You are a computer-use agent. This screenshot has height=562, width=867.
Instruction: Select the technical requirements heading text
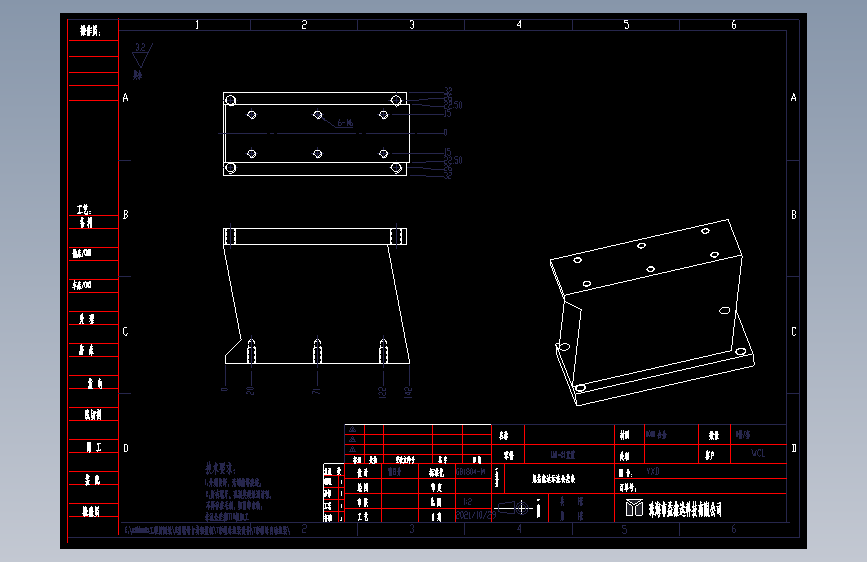click(x=220, y=469)
